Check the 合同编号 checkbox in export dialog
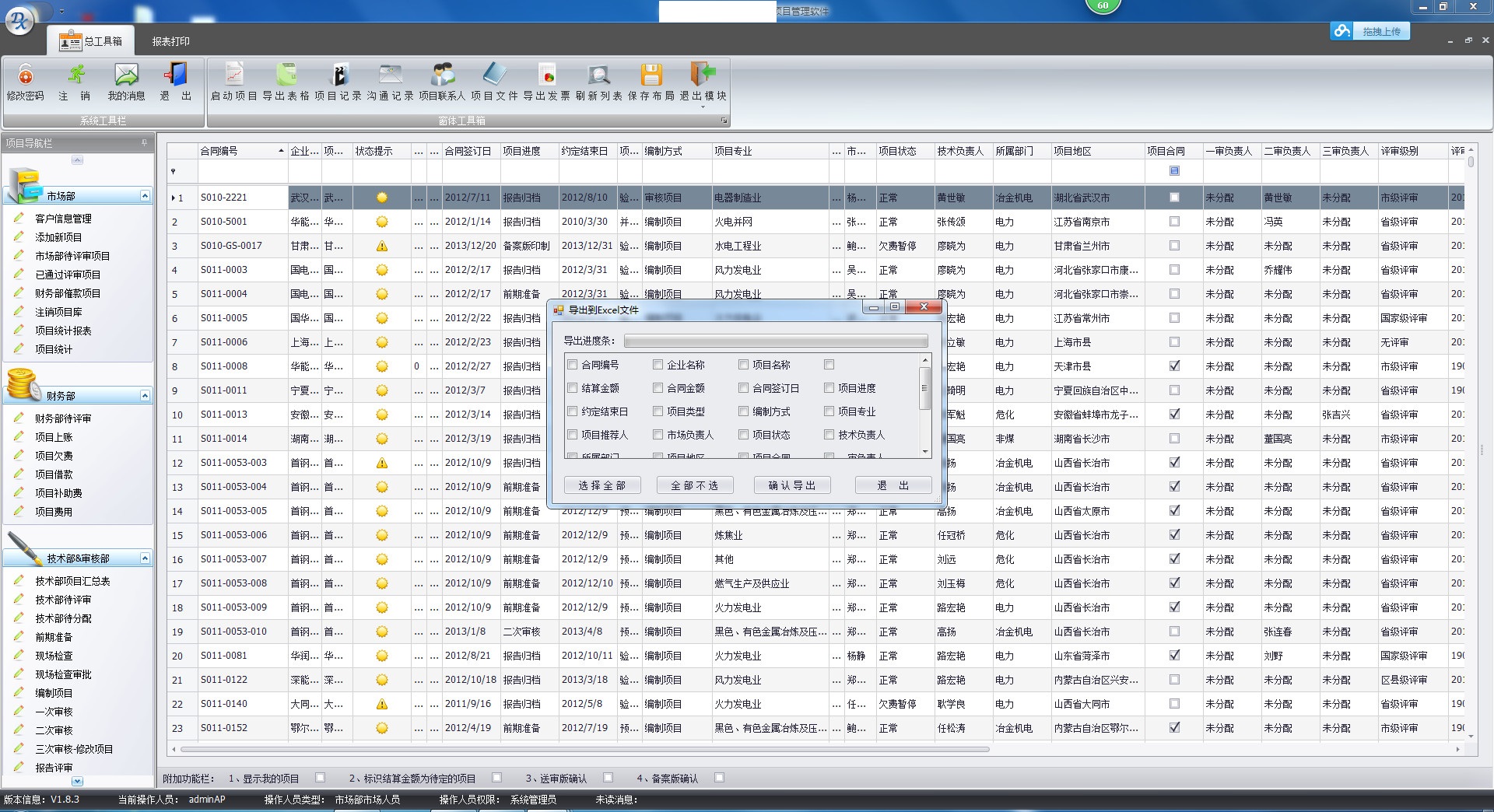1494x812 pixels. (573, 365)
